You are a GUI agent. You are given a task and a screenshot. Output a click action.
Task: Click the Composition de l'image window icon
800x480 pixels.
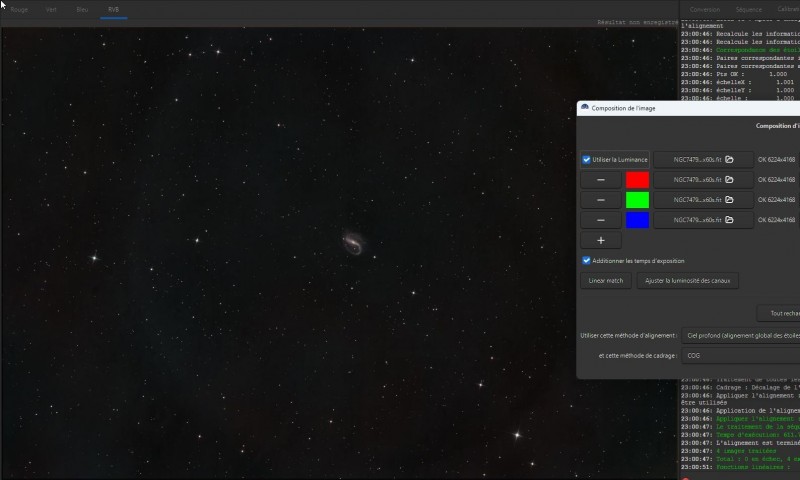[585, 108]
